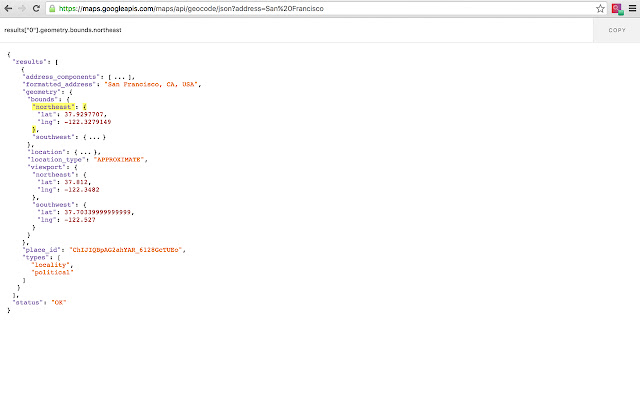Click the COPY button
This screenshot has height=400, width=640.
(617, 30)
